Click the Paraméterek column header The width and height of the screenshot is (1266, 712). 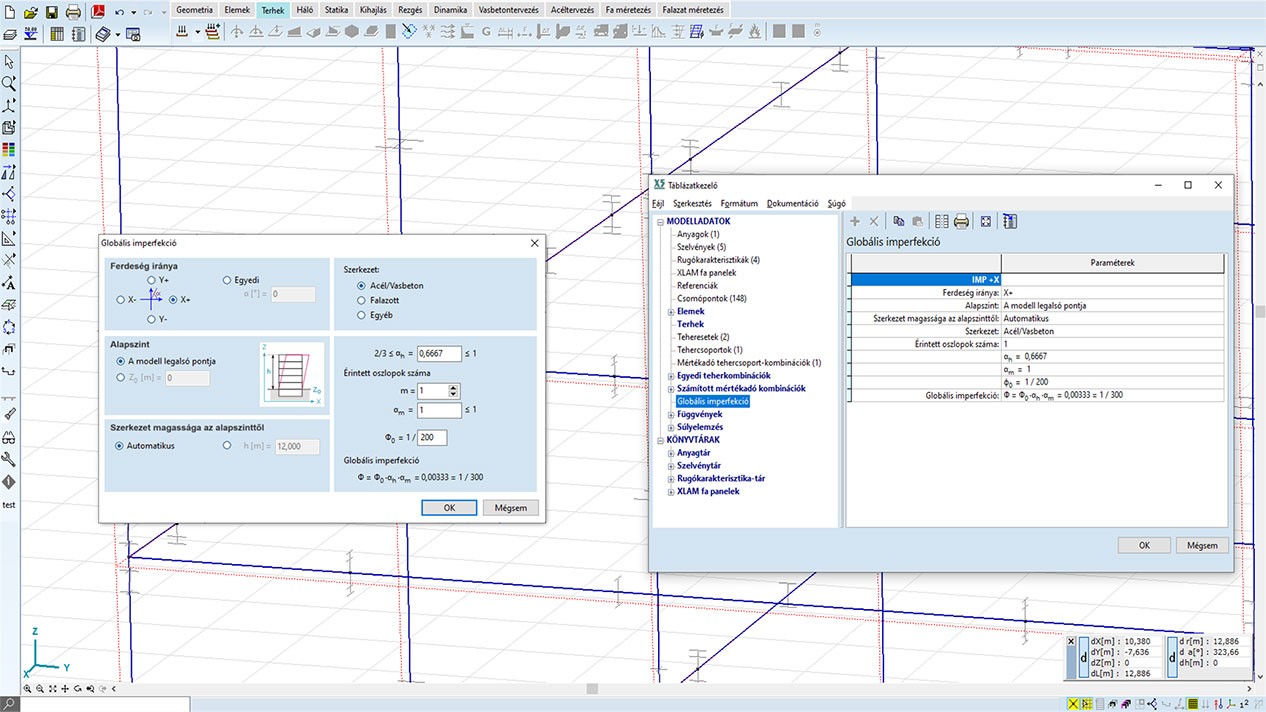pyautogui.click(x=1112, y=263)
